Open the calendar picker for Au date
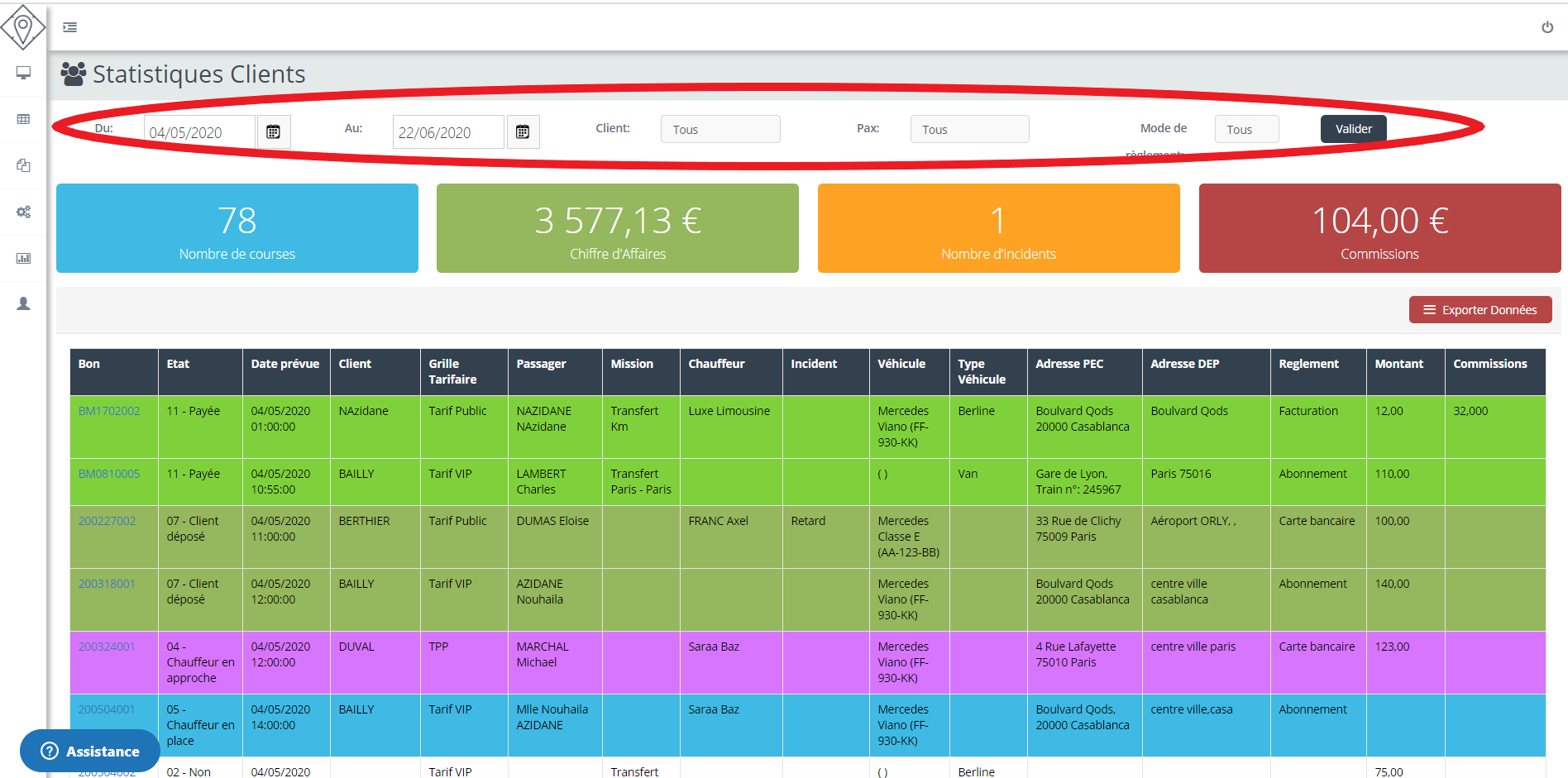The width and height of the screenshot is (1568, 778). coord(523,132)
